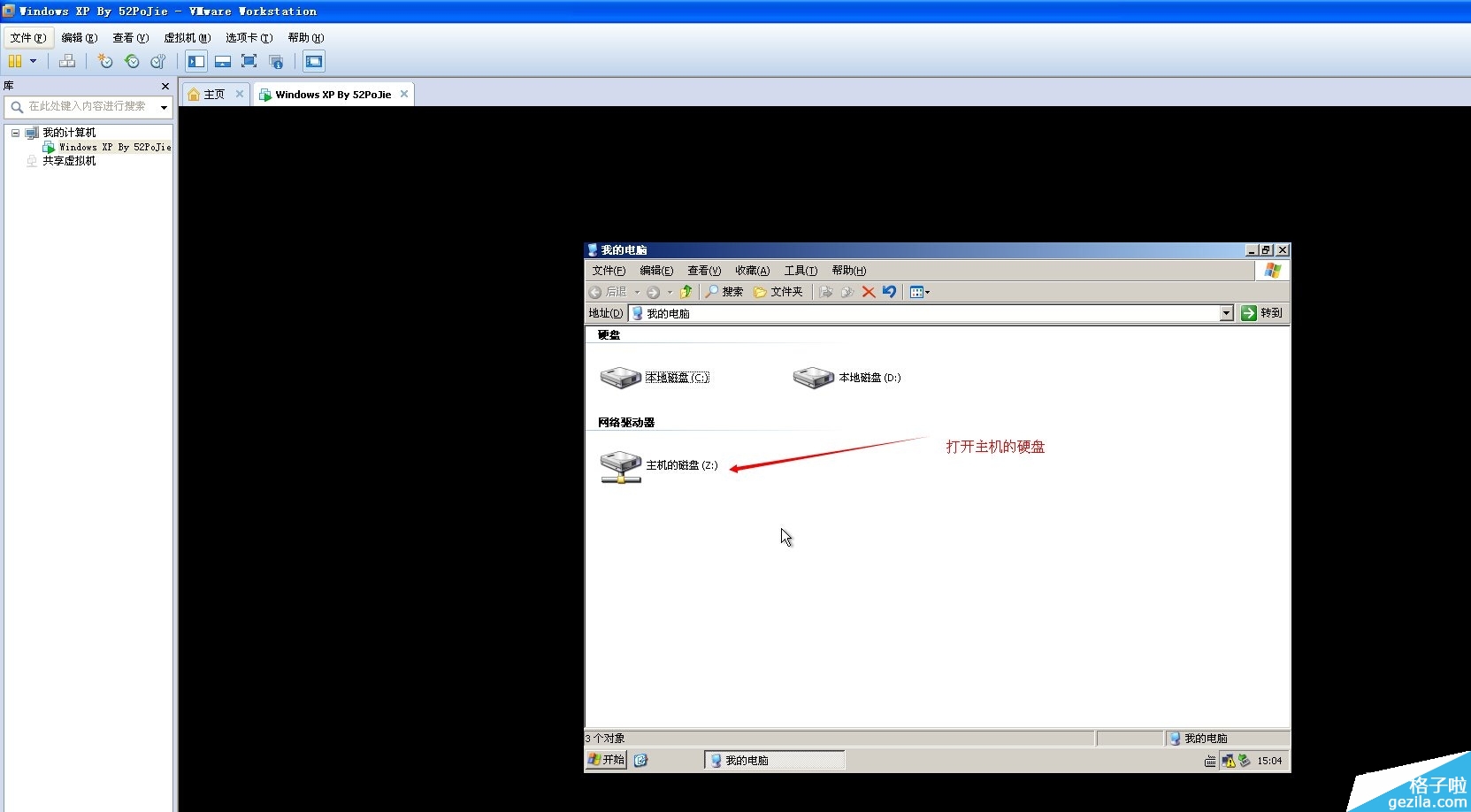The width and height of the screenshot is (1471, 812).
Task: Click the red delete X icon
Action: coord(869,292)
